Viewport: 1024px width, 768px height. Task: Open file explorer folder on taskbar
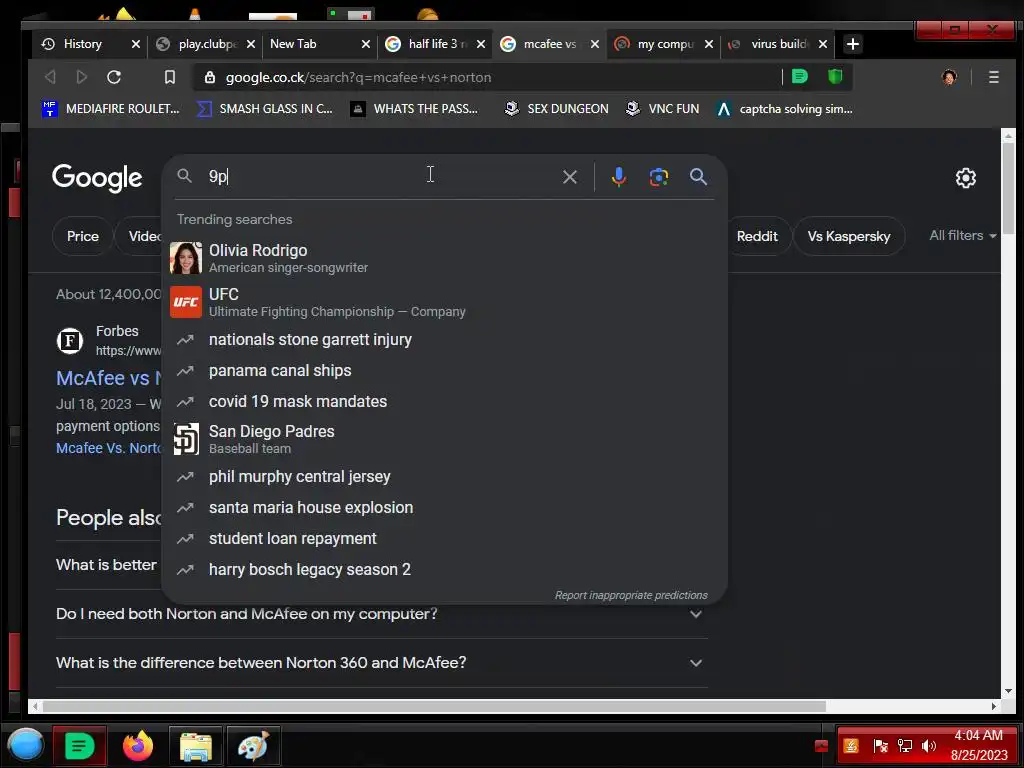click(x=195, y=746)
